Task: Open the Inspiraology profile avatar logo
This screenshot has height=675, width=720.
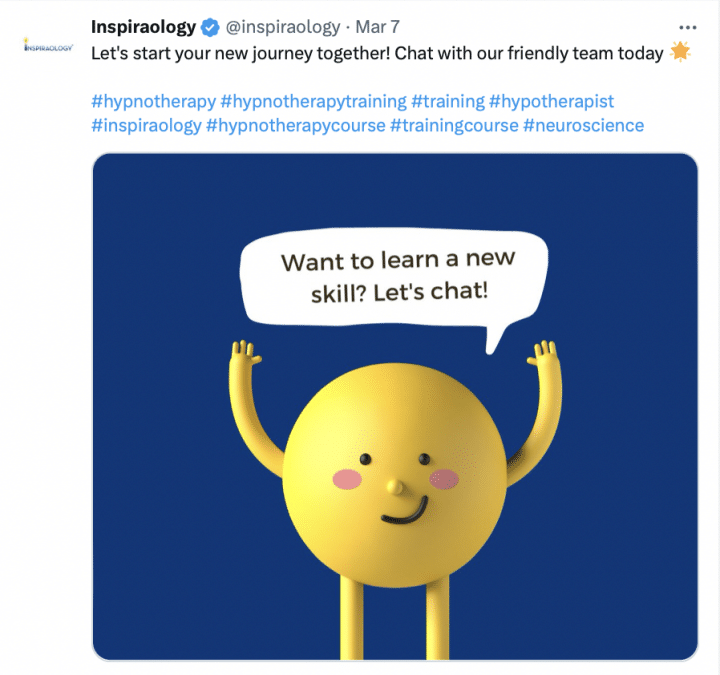Action: 48,45
